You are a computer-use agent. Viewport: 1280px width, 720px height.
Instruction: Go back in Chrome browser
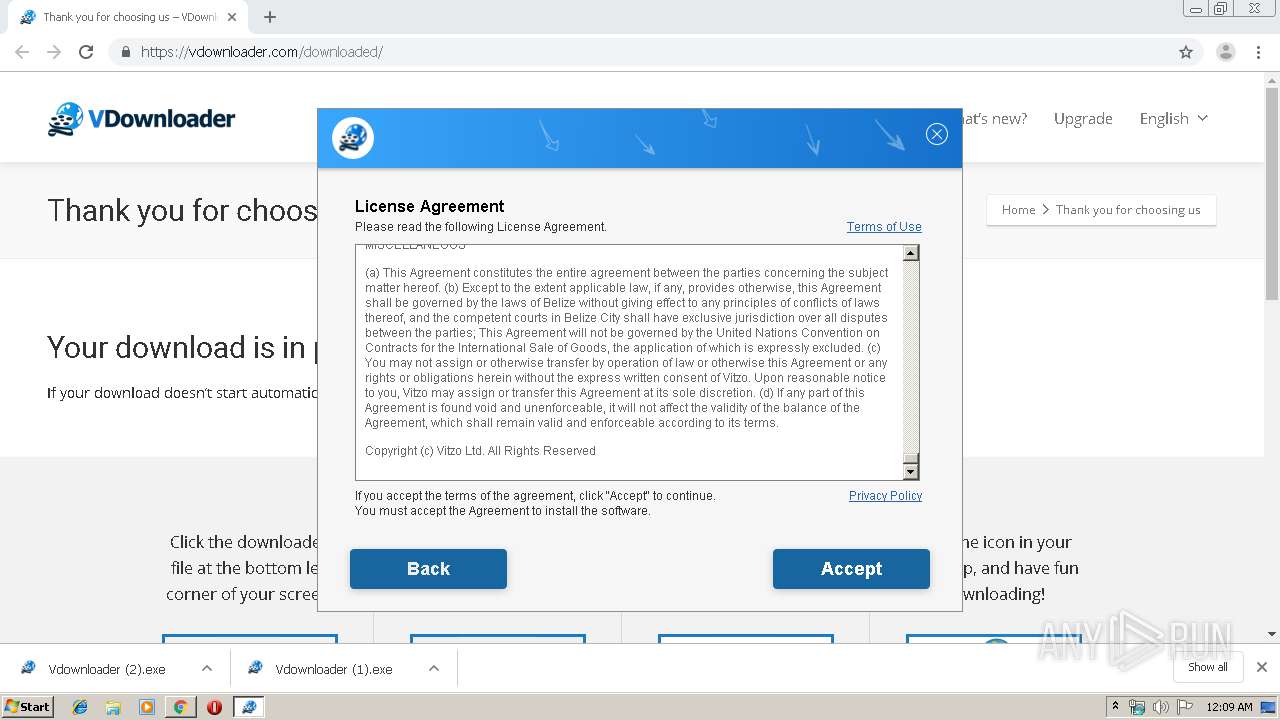[x=22, y=52]
